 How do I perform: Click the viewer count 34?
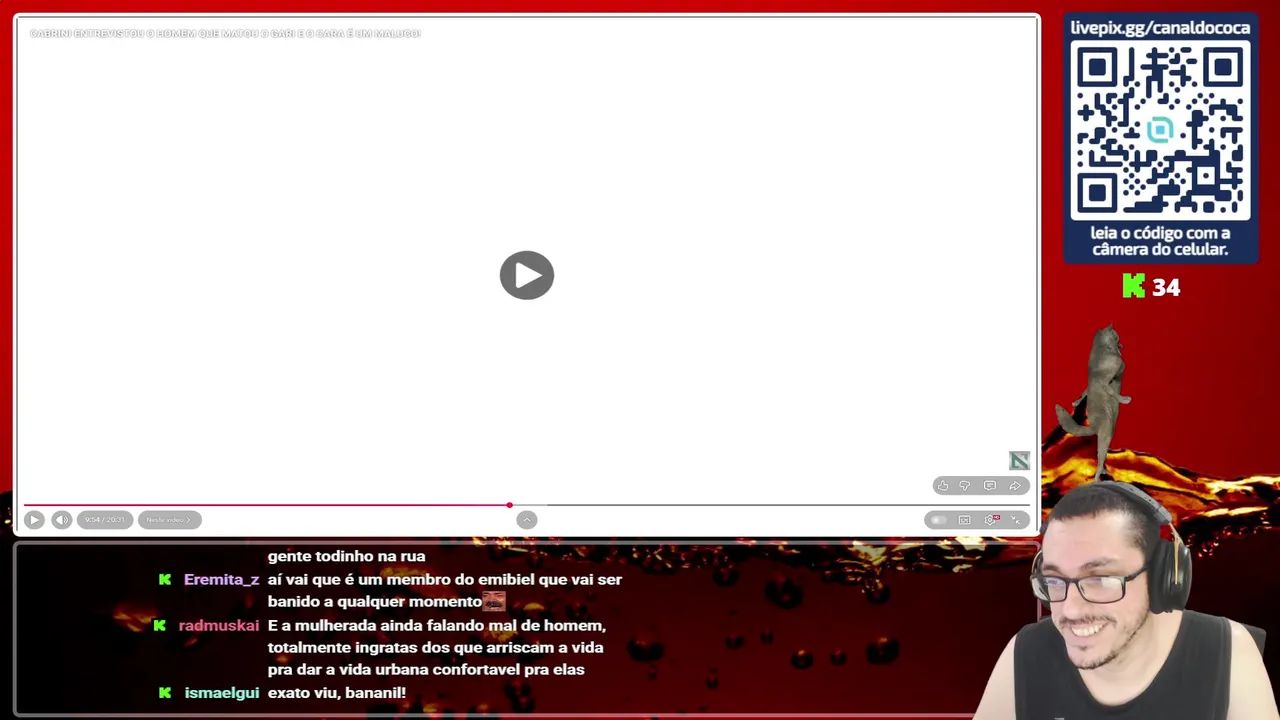(1166, 288)
